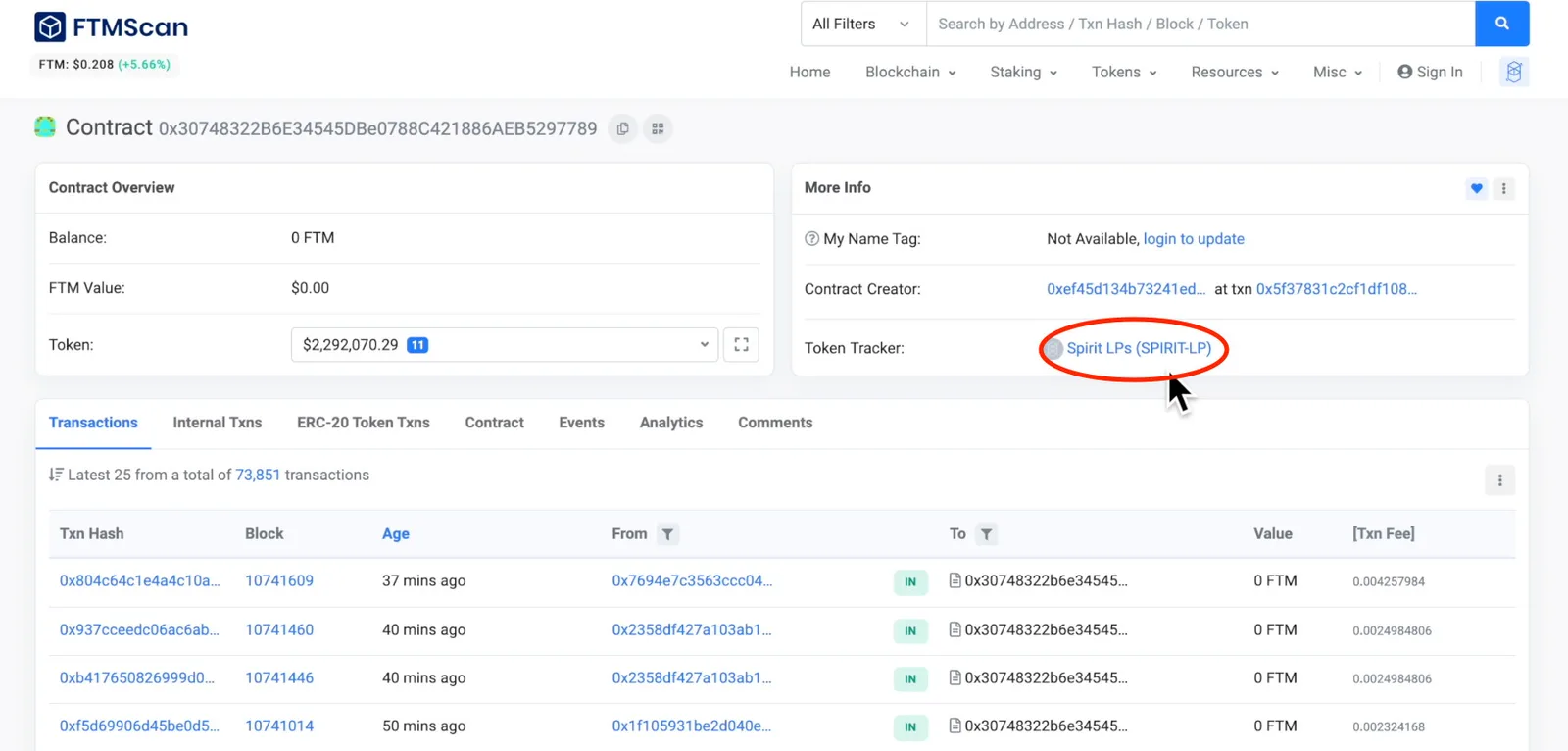Expand the Resources menu
The image size is (1568, 751).
[1235, 72]
